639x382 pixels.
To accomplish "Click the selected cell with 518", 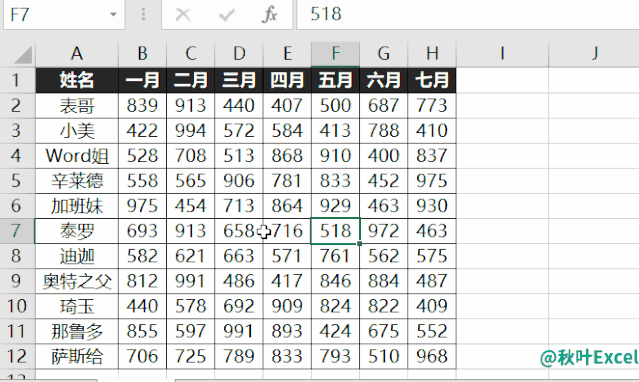I will pos(335,231).
